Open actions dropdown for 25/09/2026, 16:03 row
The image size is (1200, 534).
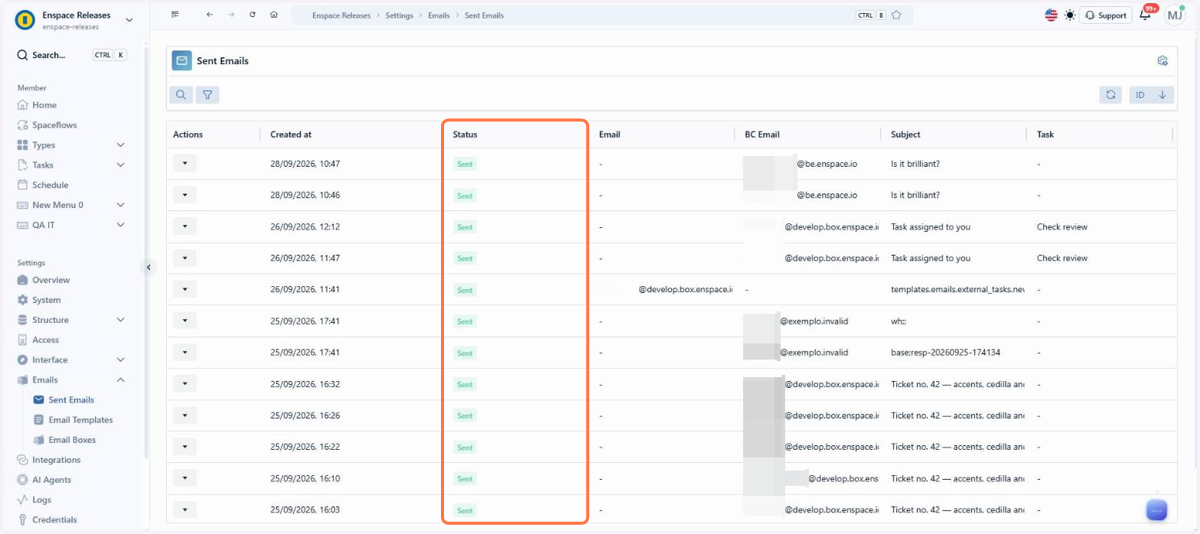pyautogui.click(x=185, y=510)
